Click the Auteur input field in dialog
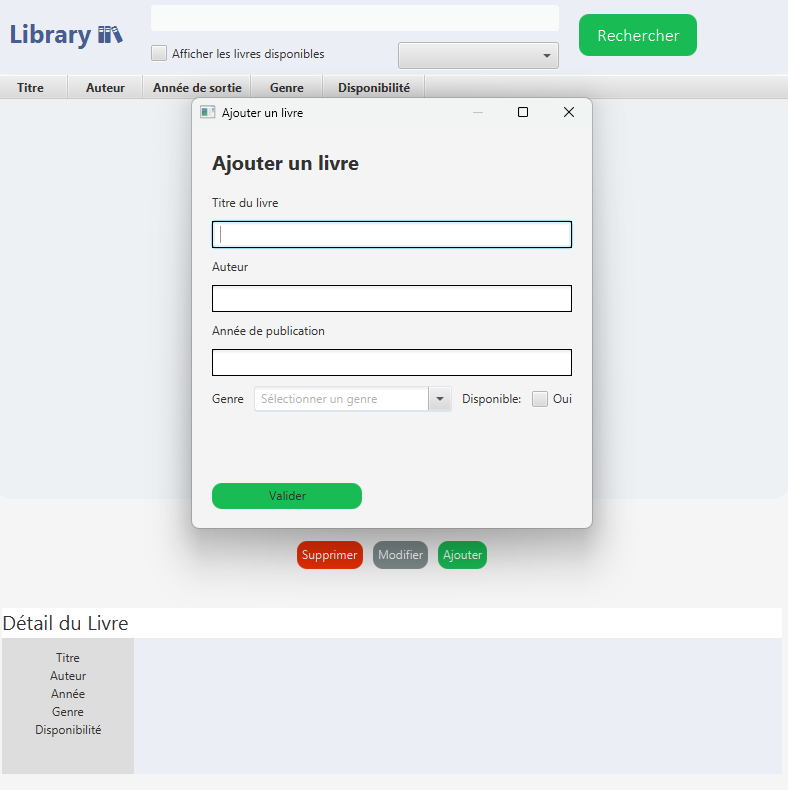The image size is (788, 790). [392, 298]
